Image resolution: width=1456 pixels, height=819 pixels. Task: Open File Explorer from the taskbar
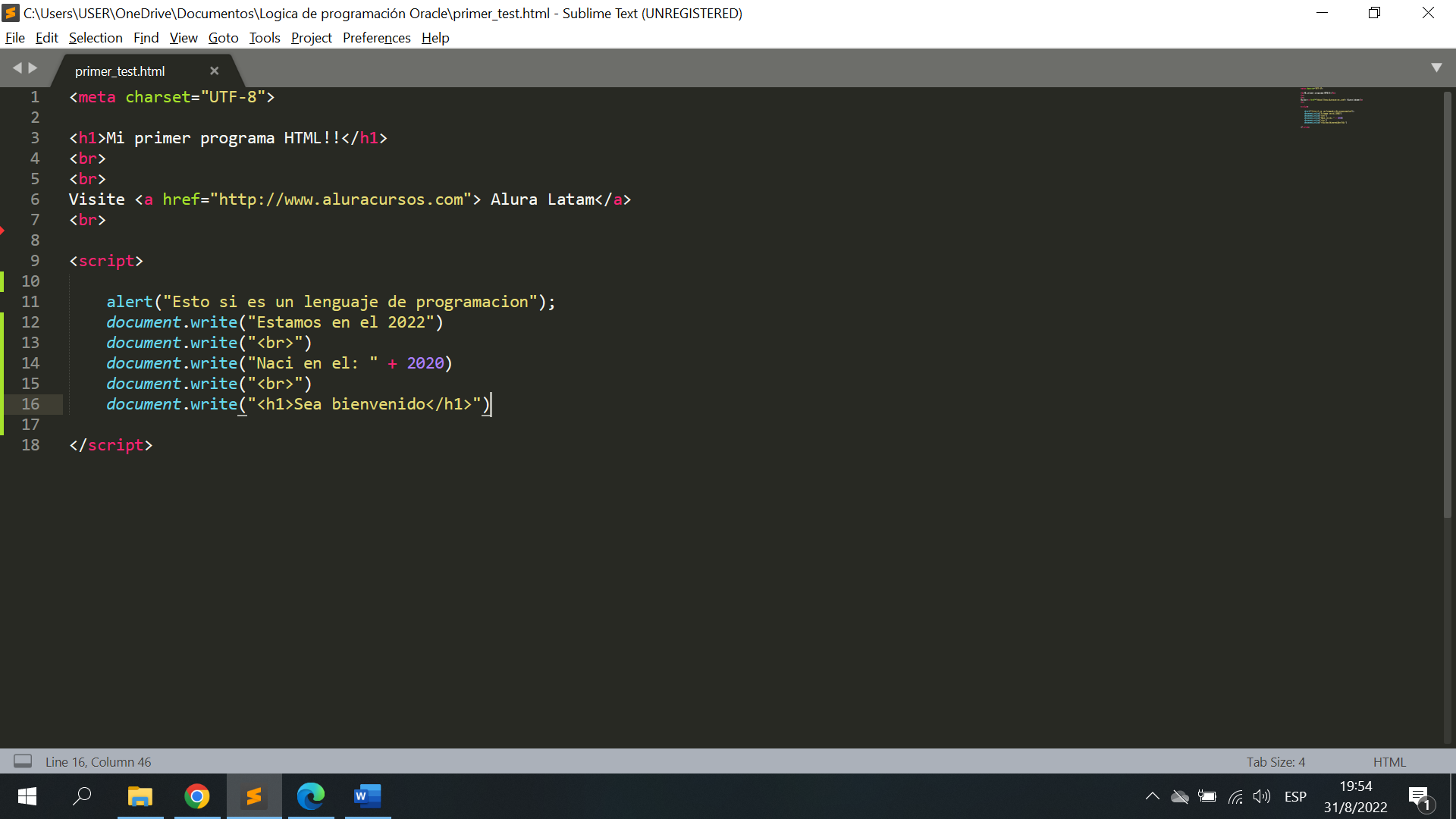tap(140, 796)
